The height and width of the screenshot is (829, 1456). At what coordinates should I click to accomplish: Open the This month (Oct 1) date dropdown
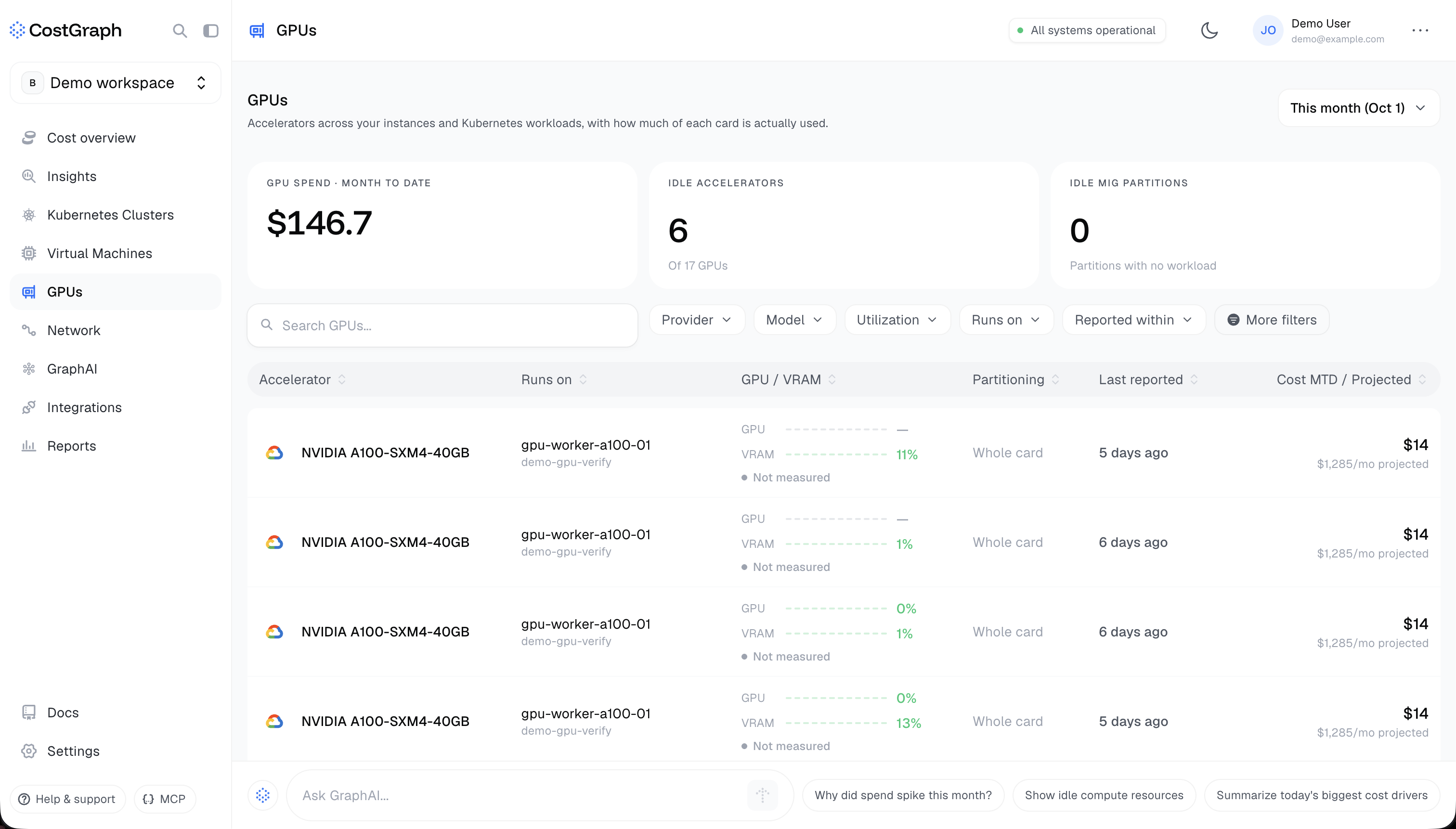tap(1359, 108)
